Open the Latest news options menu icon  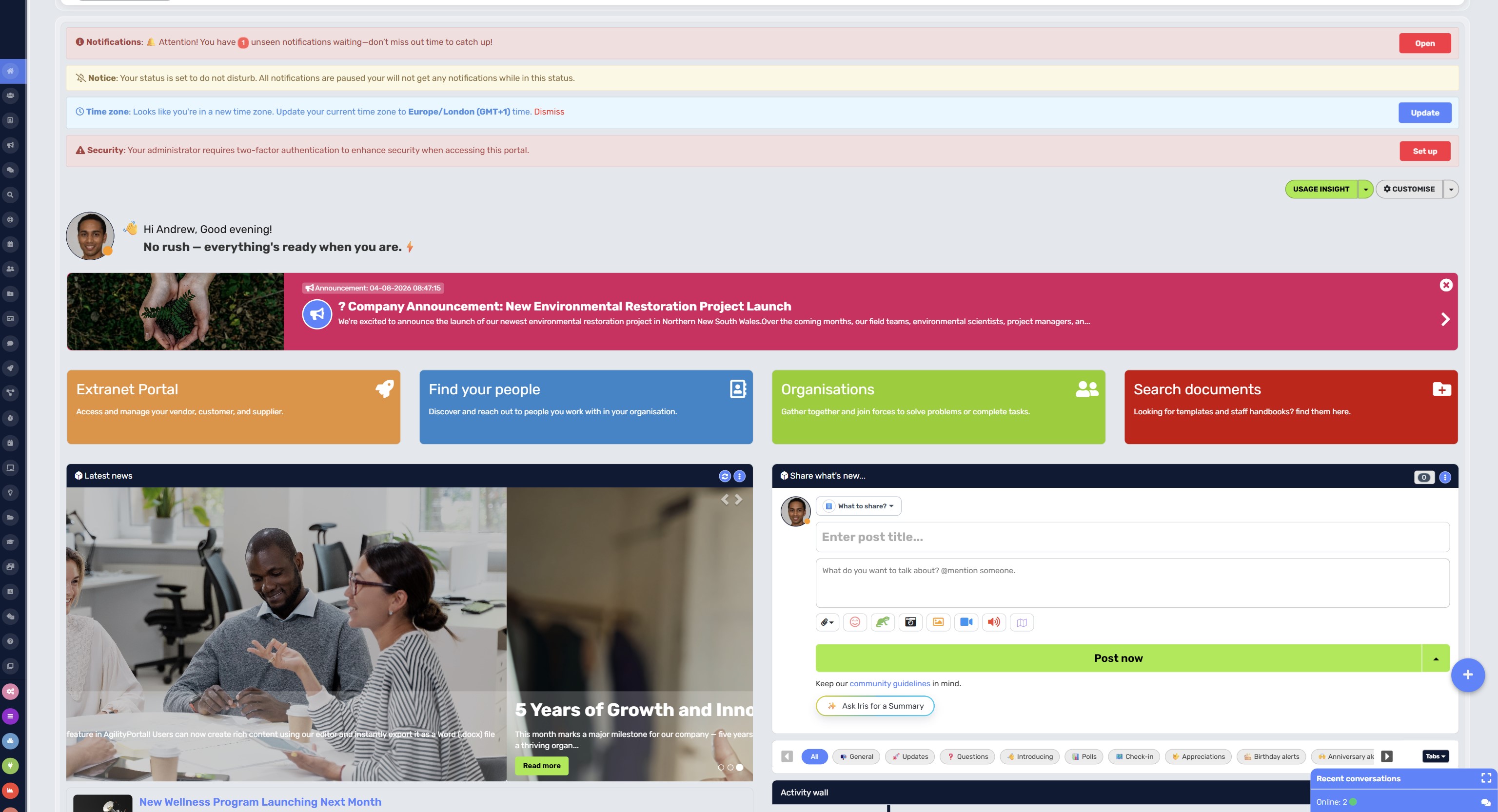click(739, 476)
